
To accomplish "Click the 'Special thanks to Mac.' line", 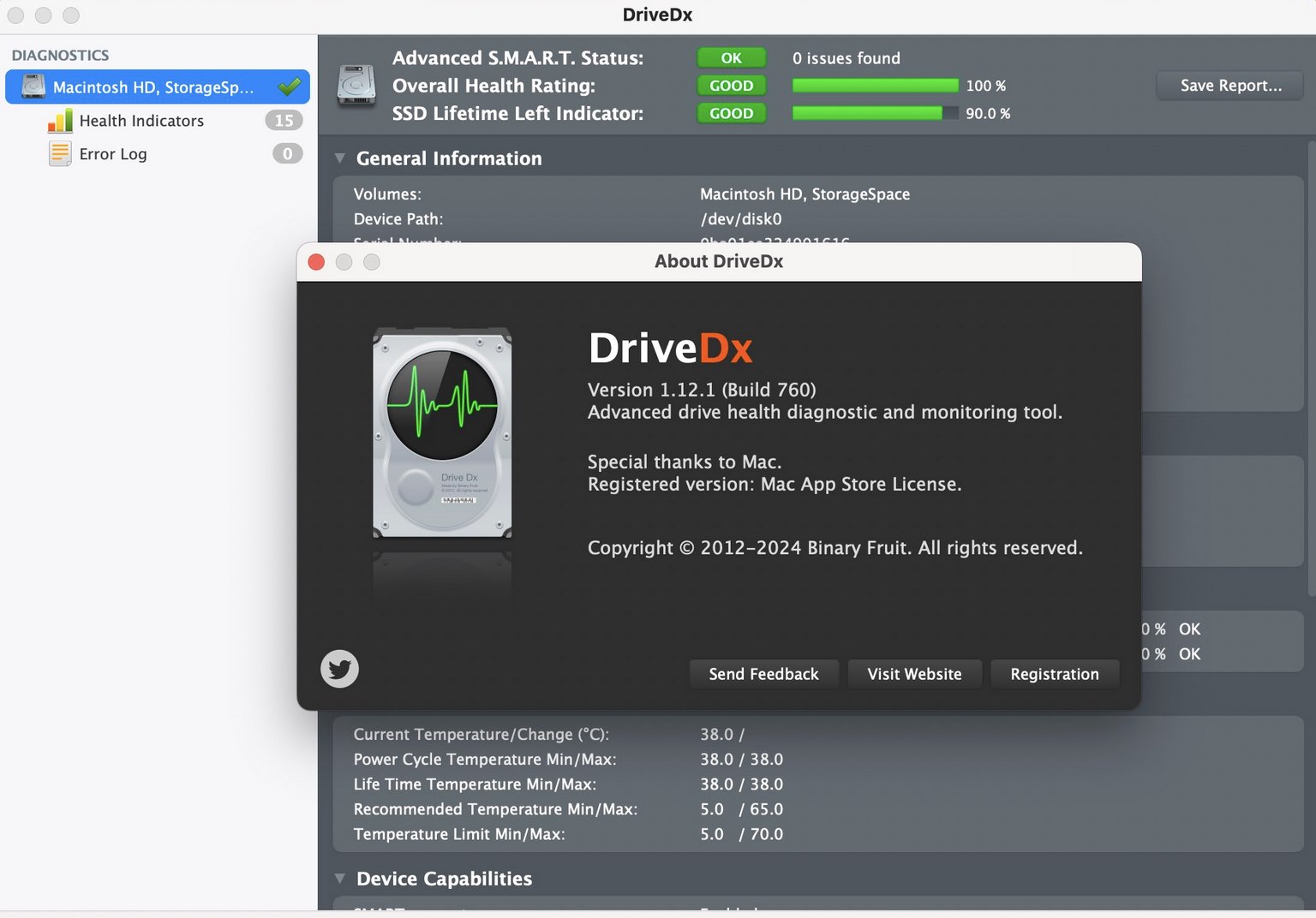I will point(685,462).
